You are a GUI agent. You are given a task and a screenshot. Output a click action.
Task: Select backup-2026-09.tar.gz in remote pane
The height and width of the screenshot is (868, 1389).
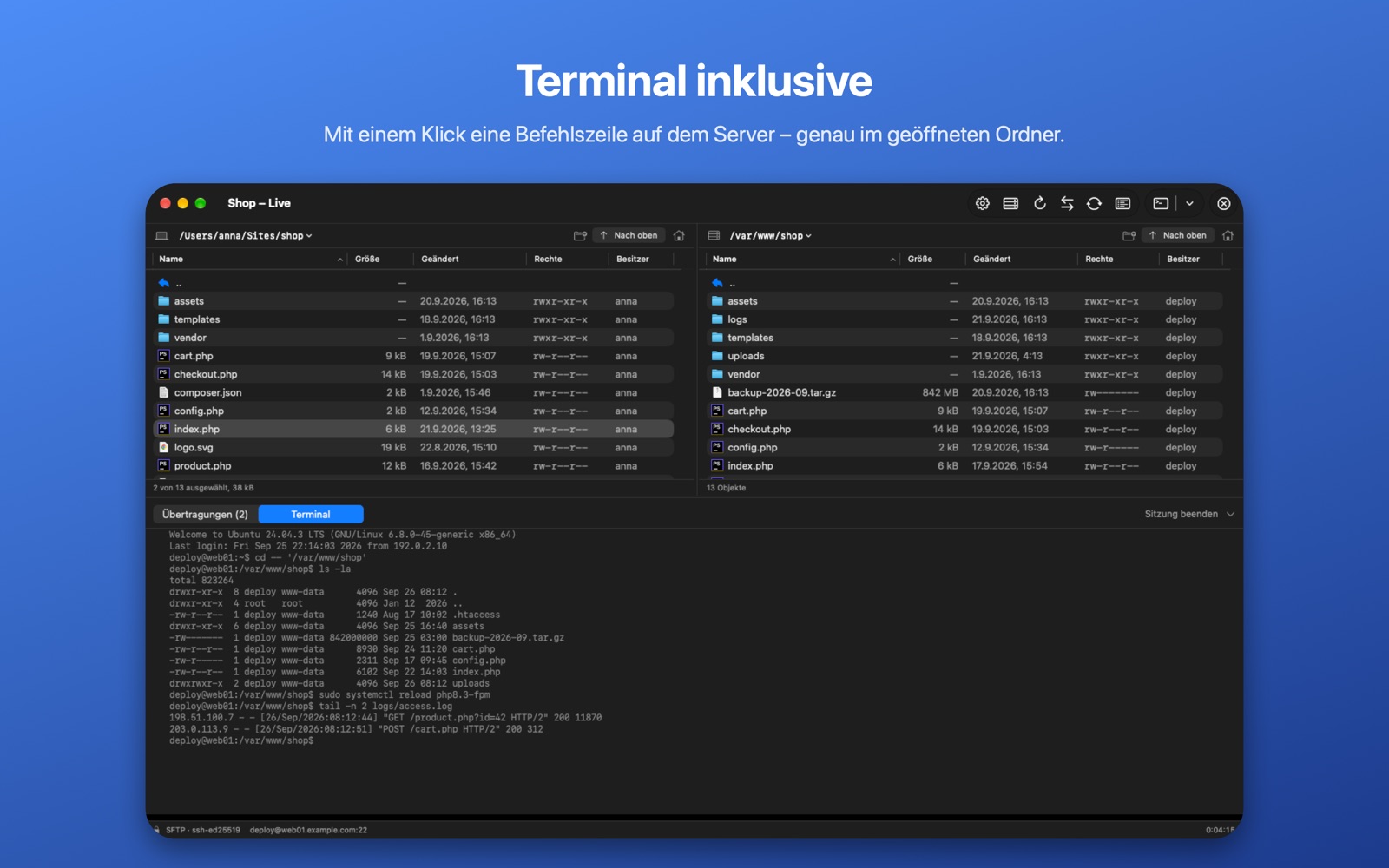point(964,392)
